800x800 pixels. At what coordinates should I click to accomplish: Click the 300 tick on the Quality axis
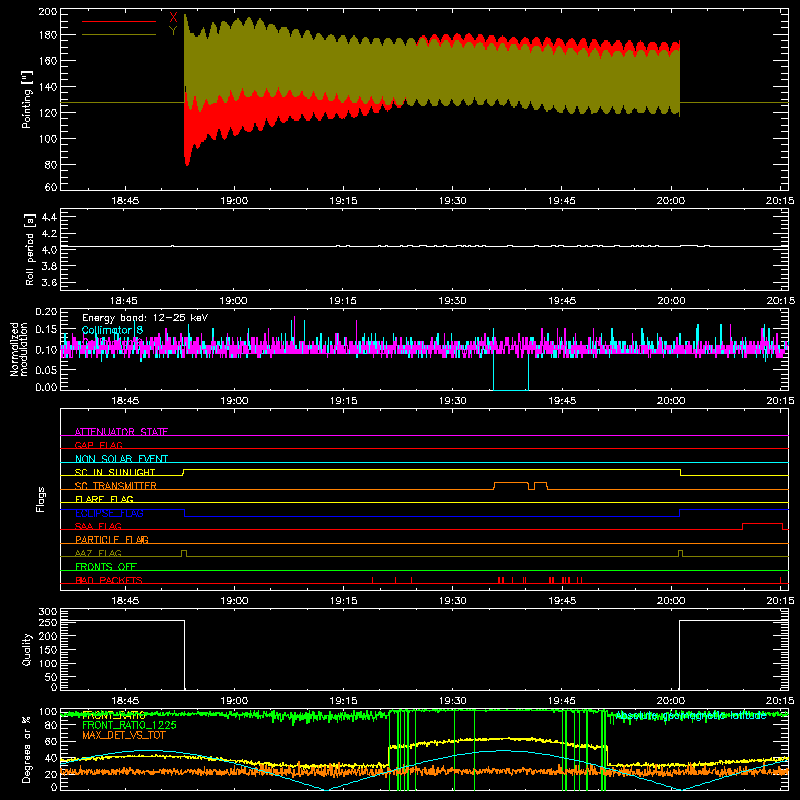coord(48,612)
